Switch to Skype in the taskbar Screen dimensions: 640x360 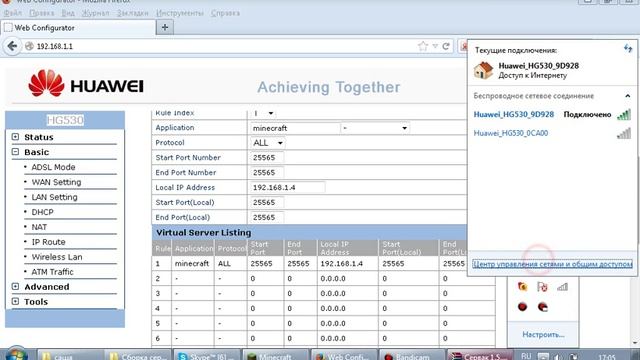(206, 356)
